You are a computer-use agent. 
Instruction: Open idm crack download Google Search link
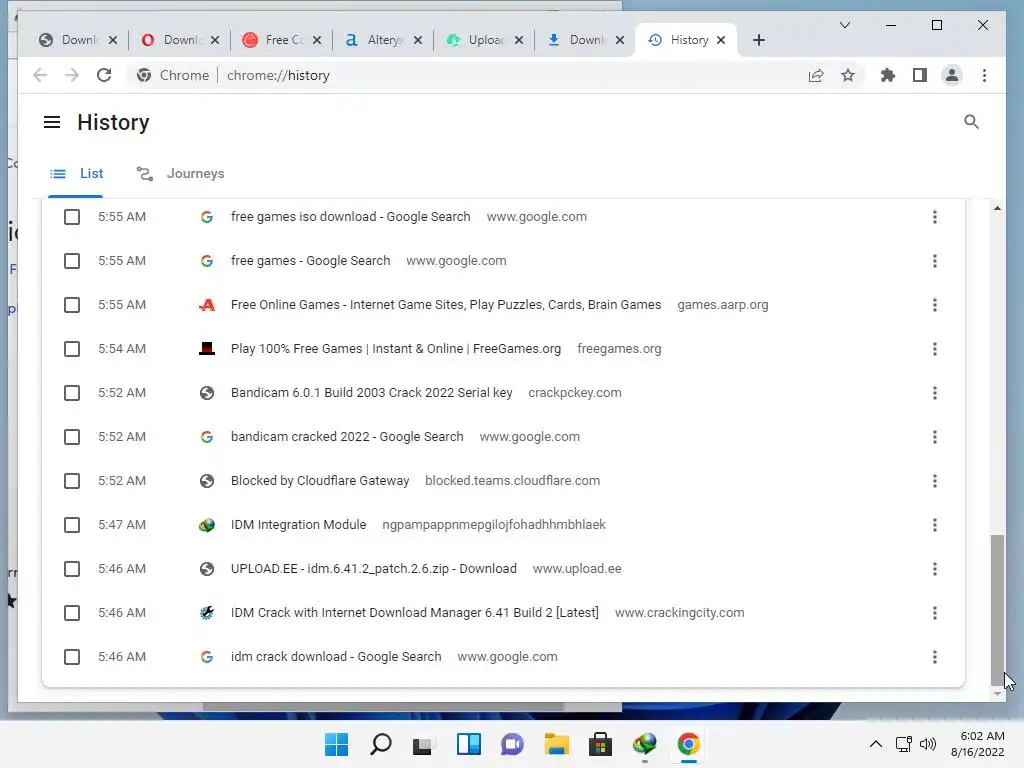[x=336, y=657]
